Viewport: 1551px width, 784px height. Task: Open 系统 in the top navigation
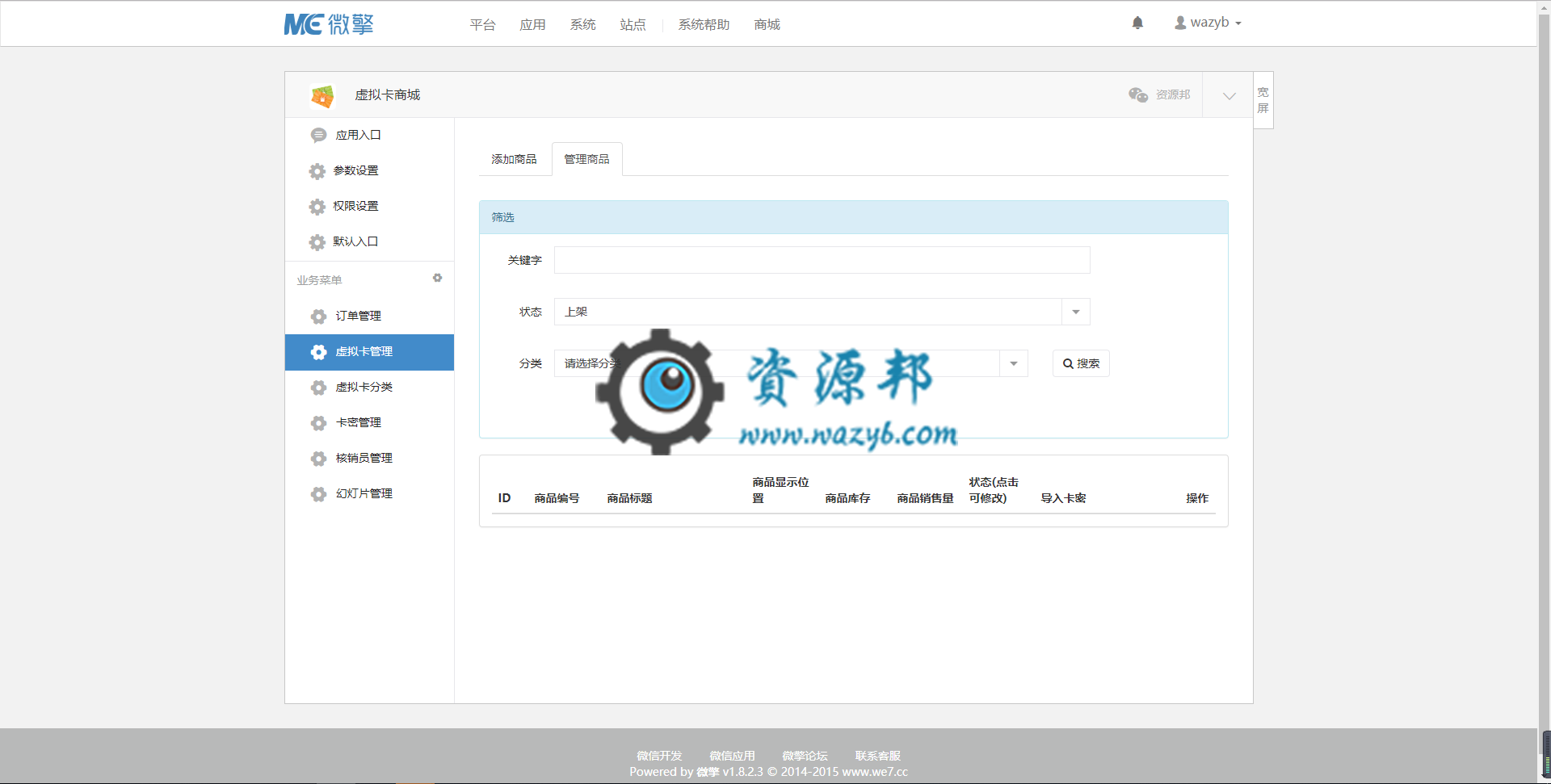point(582,25)
